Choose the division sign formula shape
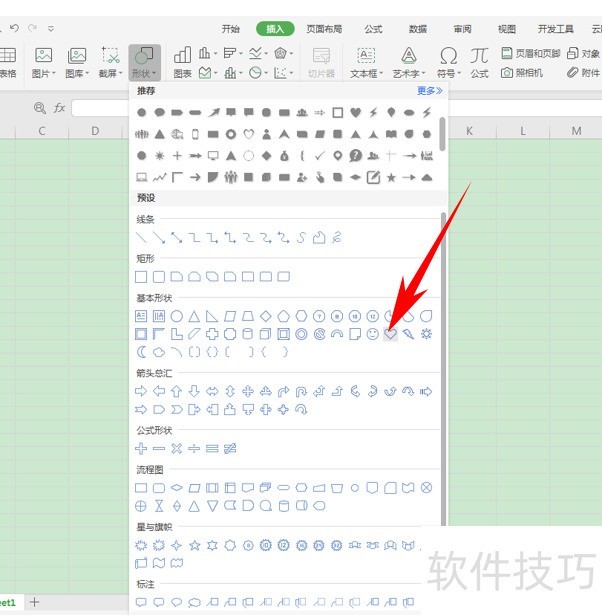 194,448
